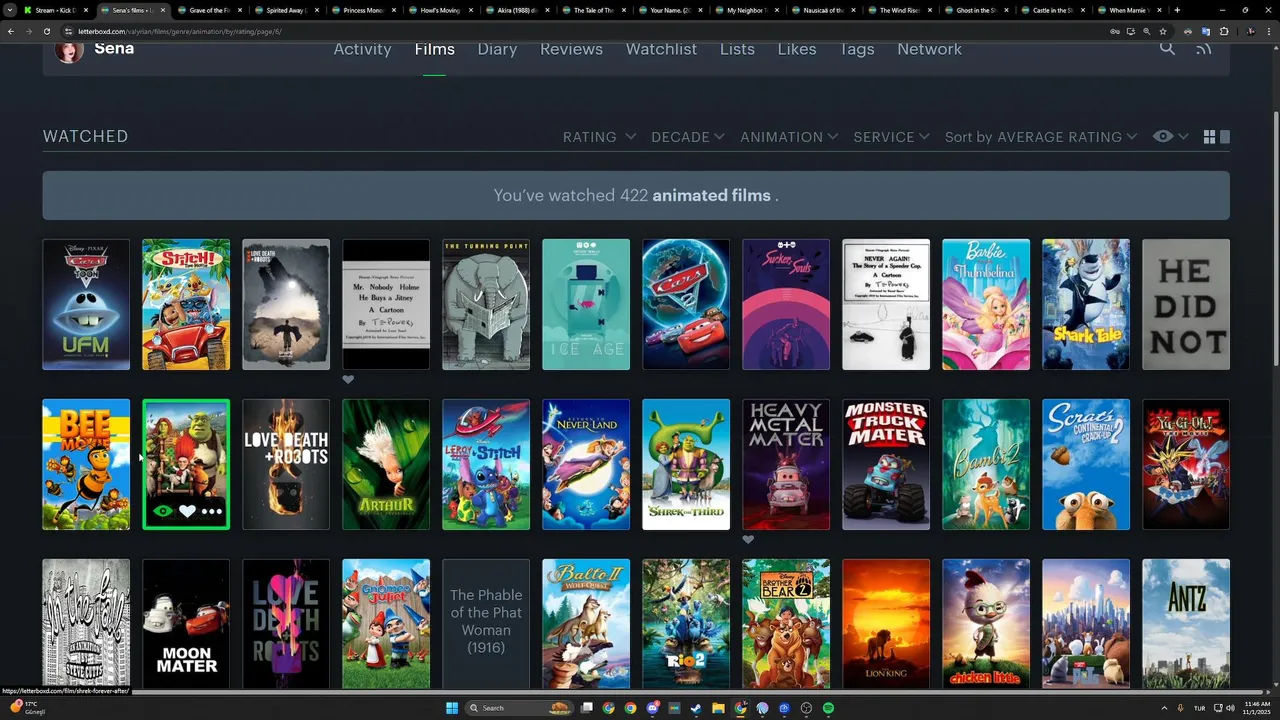
Task: Launch Steam from the taskbar
Action: tap(696, 708)
